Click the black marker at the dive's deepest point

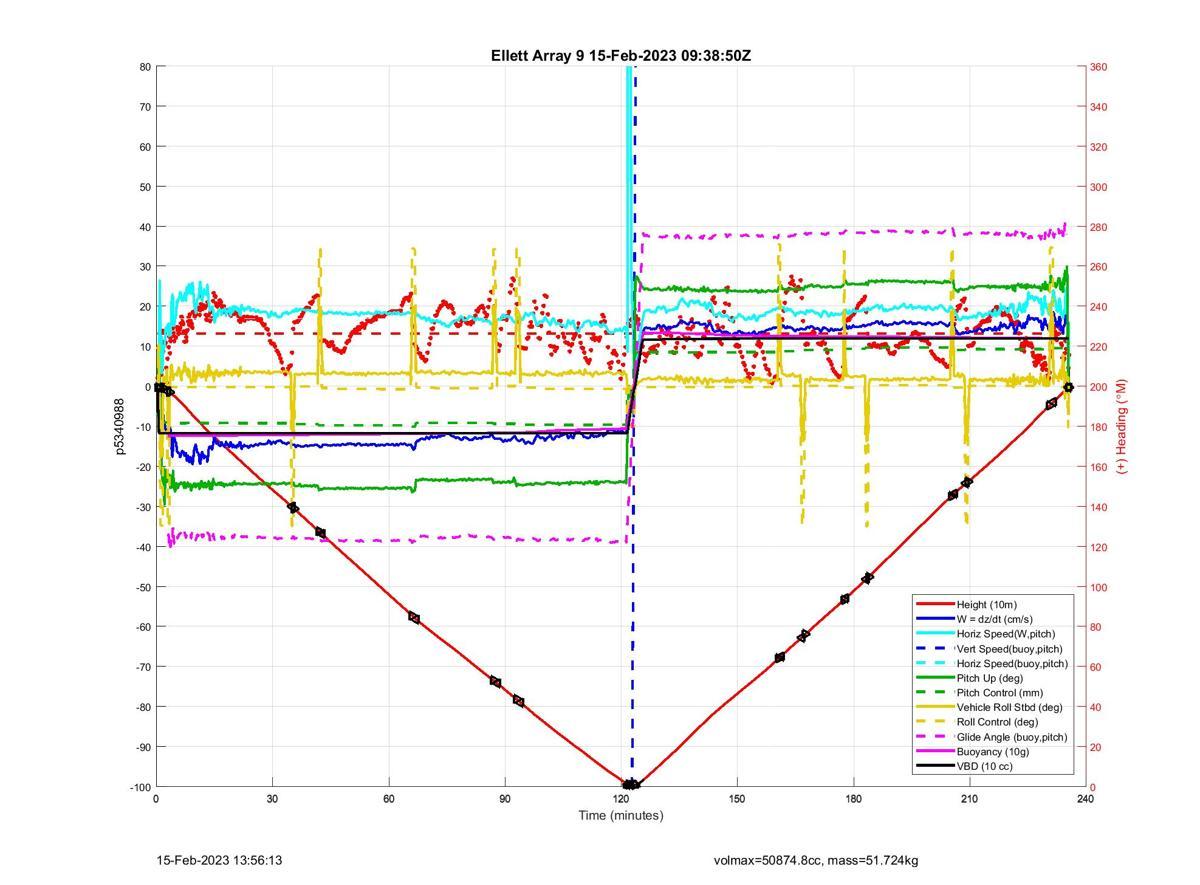click(630, 785)
